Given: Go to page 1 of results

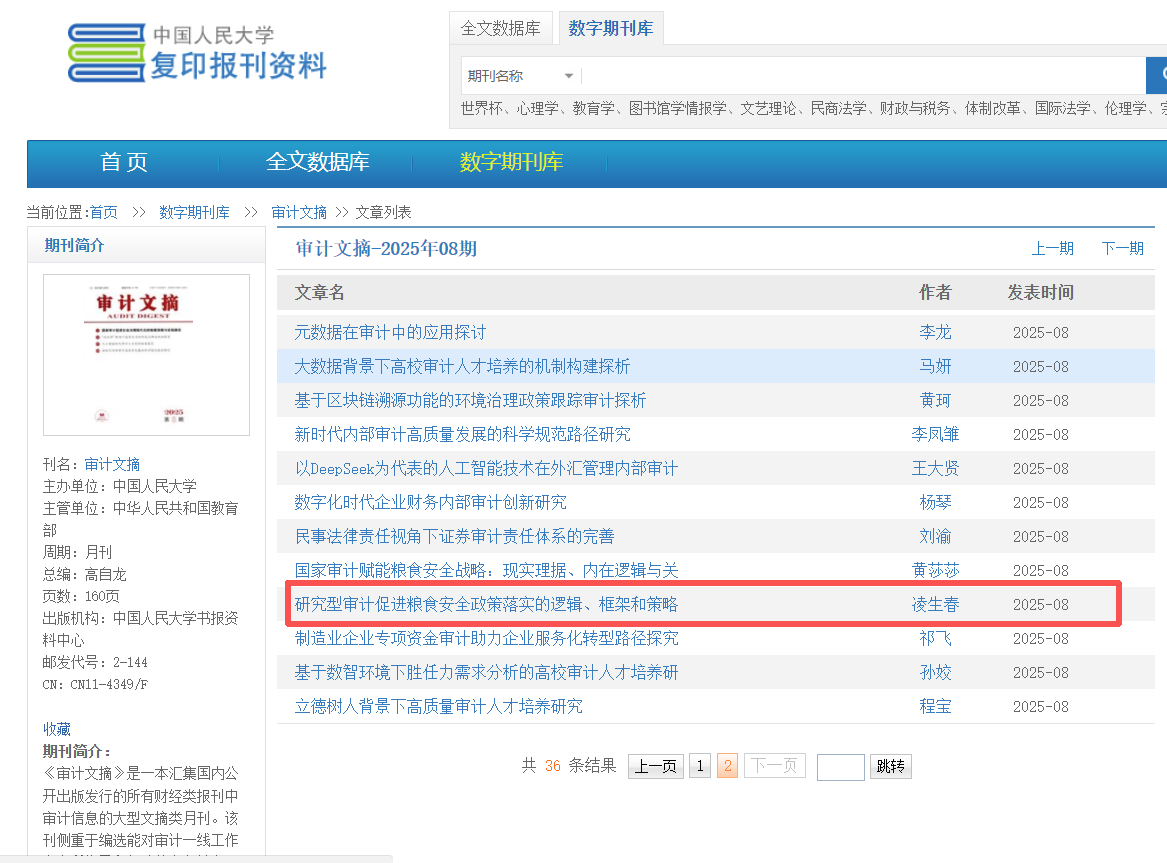Looking at the screenshot, I should [700, 767].
